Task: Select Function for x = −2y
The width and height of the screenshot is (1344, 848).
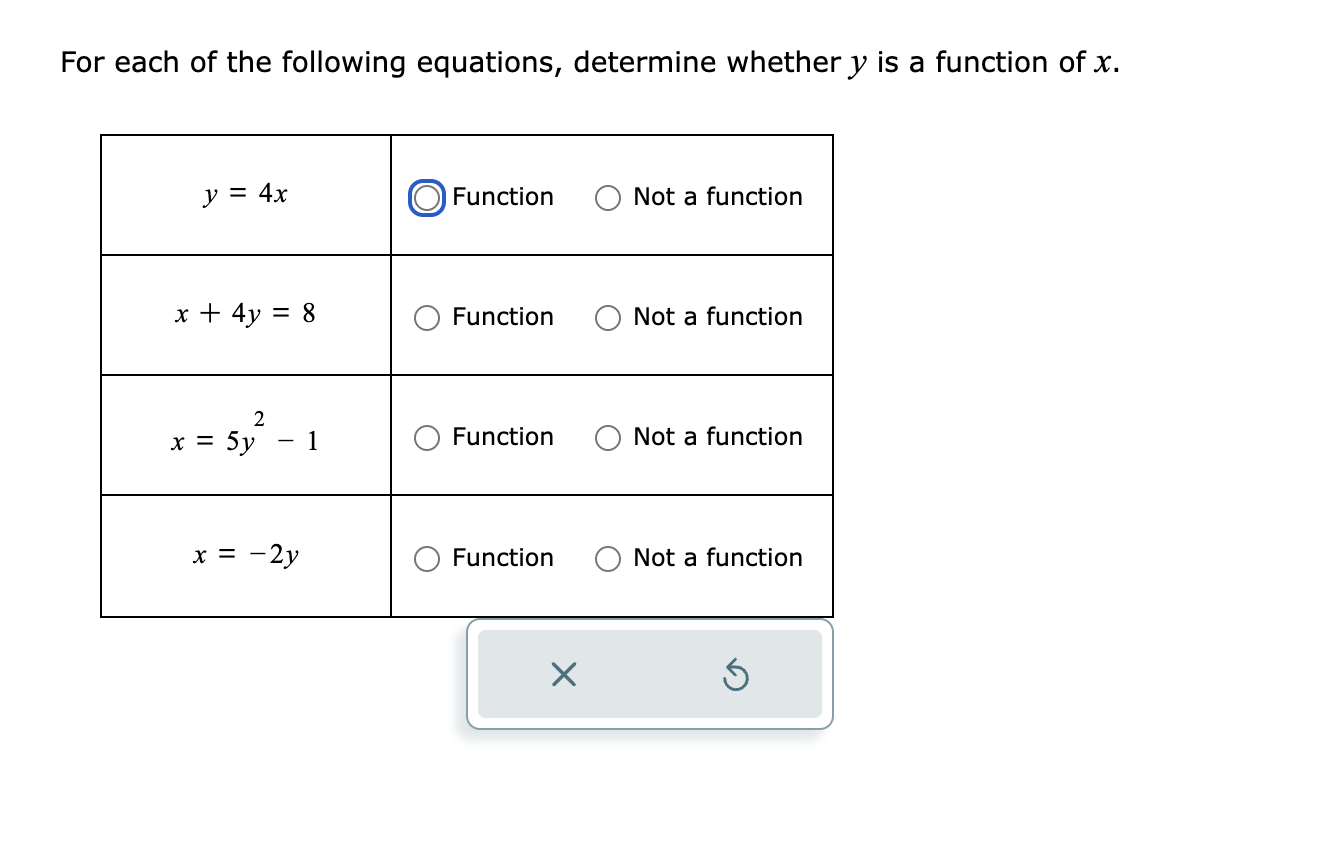Action: coord(427,558)
